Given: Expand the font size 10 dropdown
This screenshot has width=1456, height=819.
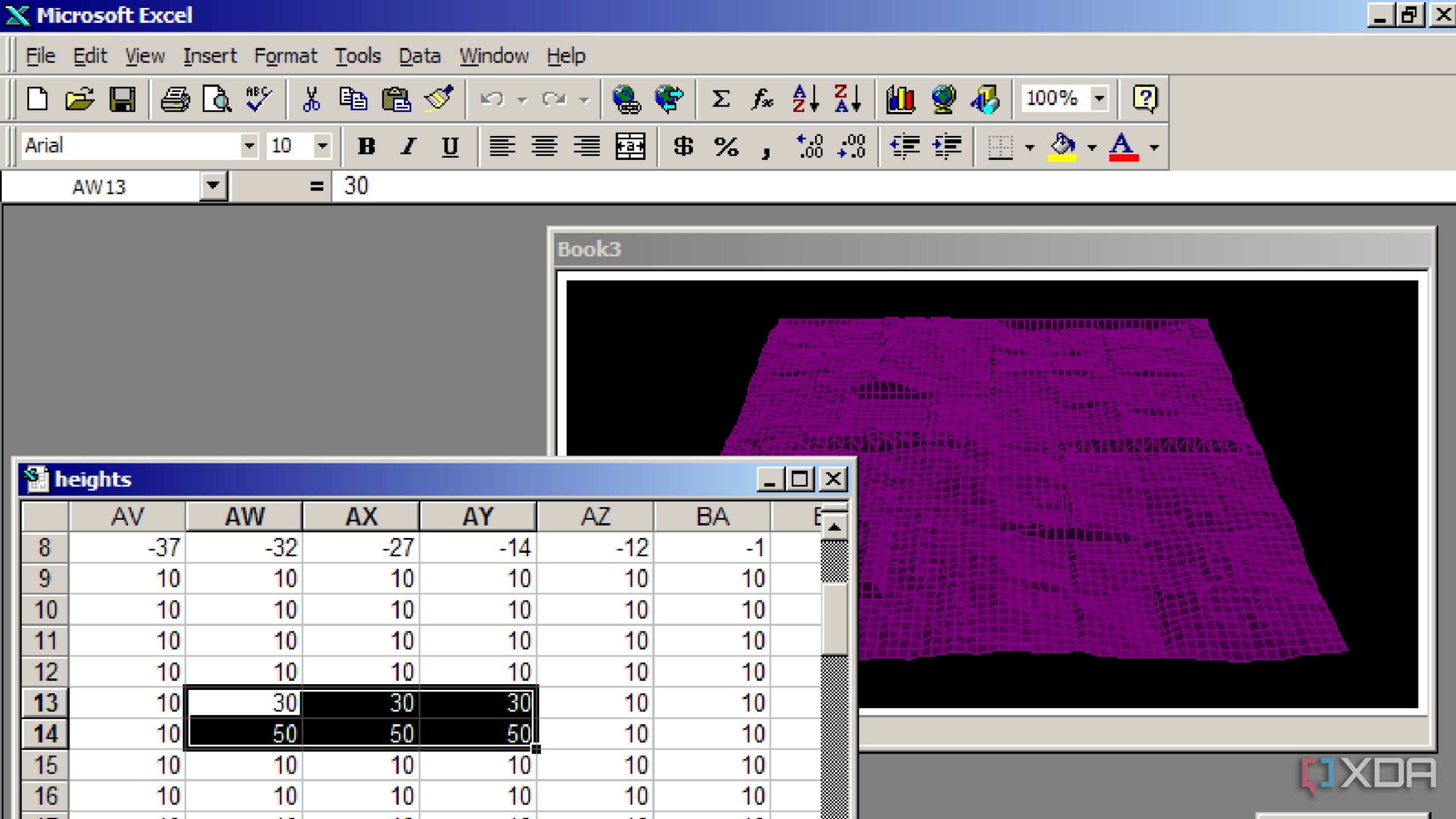Looking at the screenshot, I should pyautogui.click(x=322, y=146).
